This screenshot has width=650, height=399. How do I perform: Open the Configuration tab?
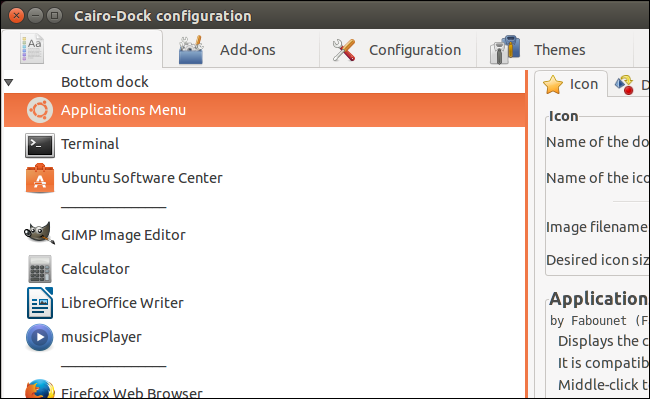[398, 50]
